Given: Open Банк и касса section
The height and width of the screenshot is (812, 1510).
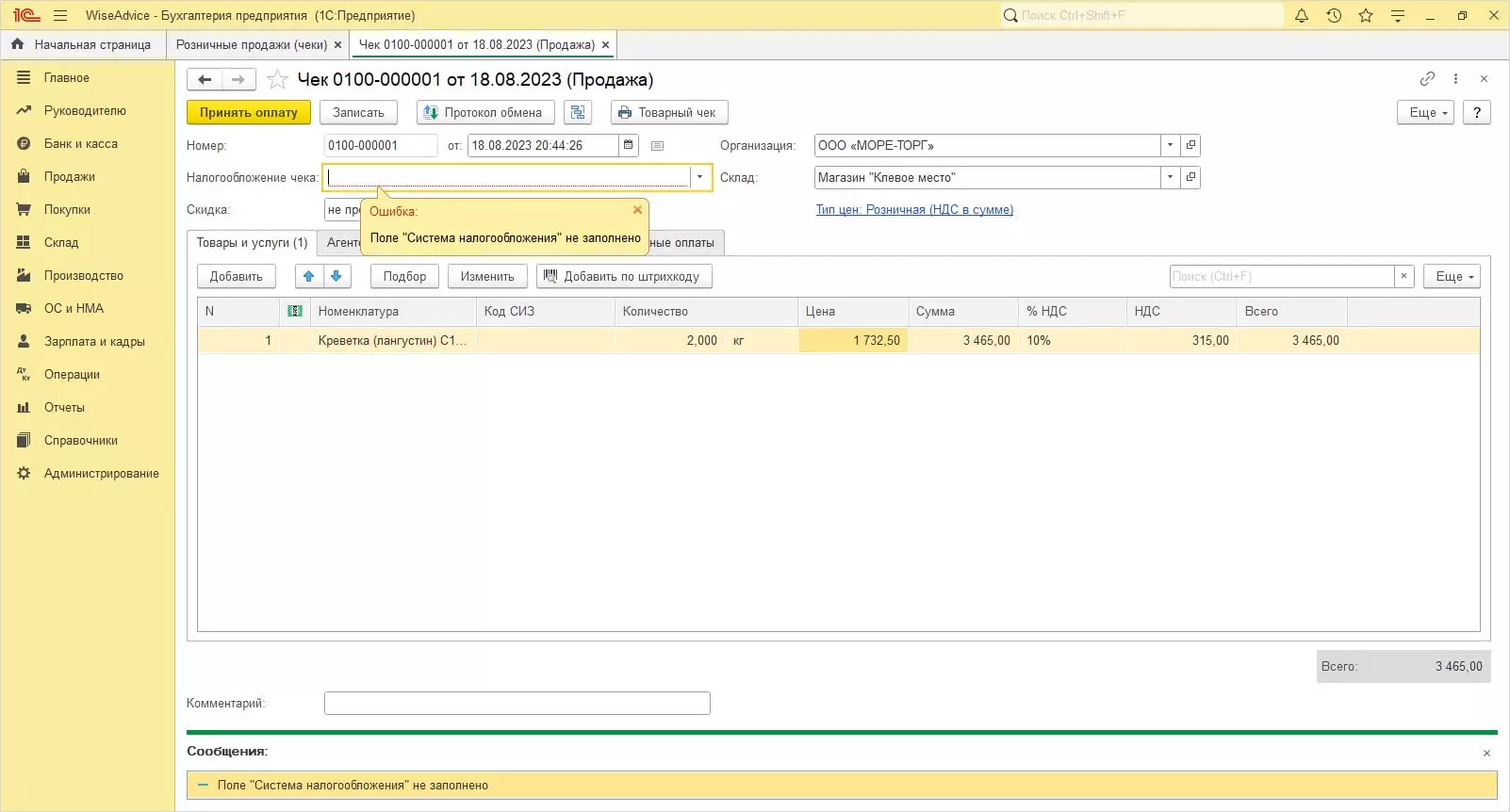Looking at the screenshot, I should pyautogui.click(x=80, y=143).
